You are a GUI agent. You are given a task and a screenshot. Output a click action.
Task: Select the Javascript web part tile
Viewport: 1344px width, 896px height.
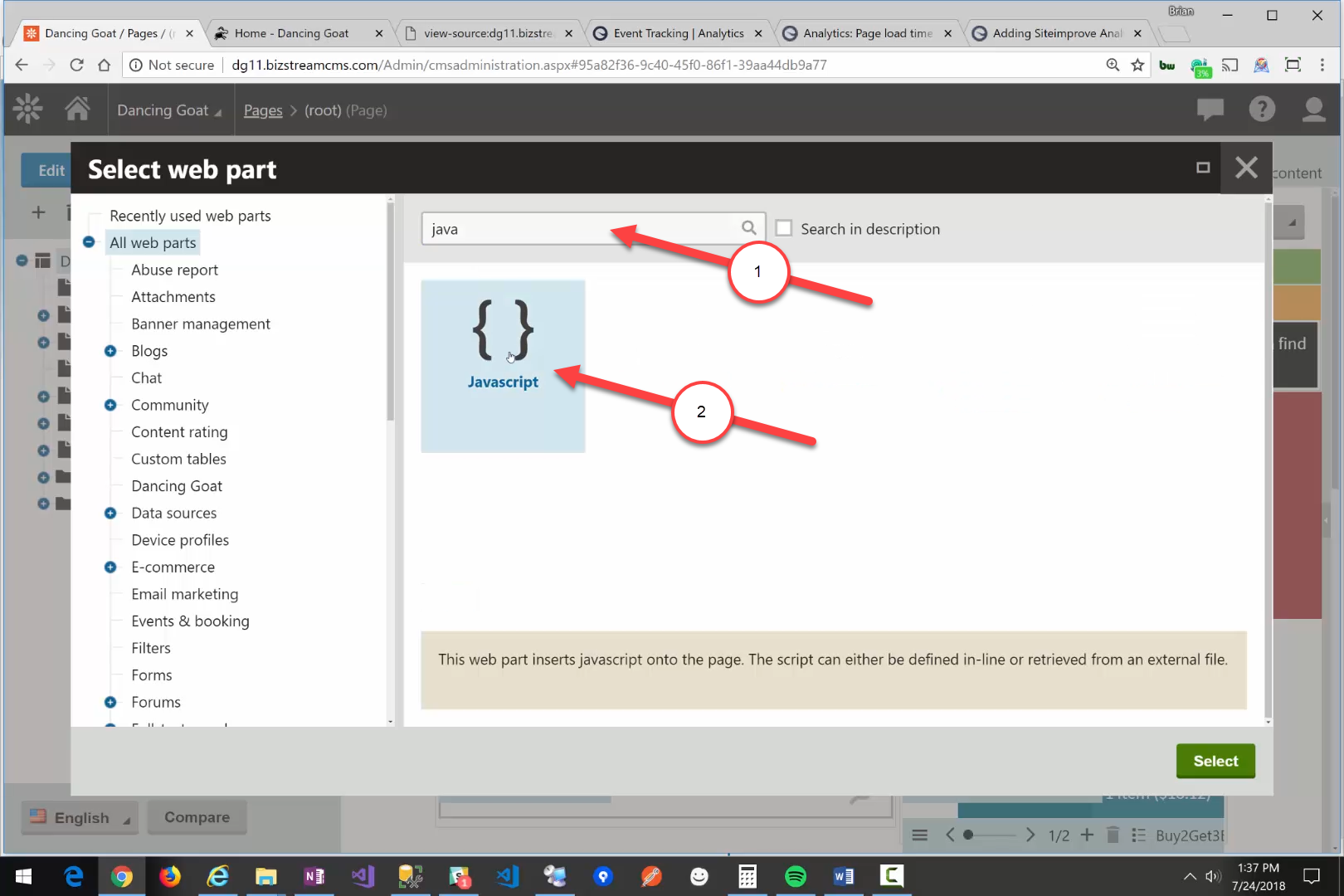point(503,366)
